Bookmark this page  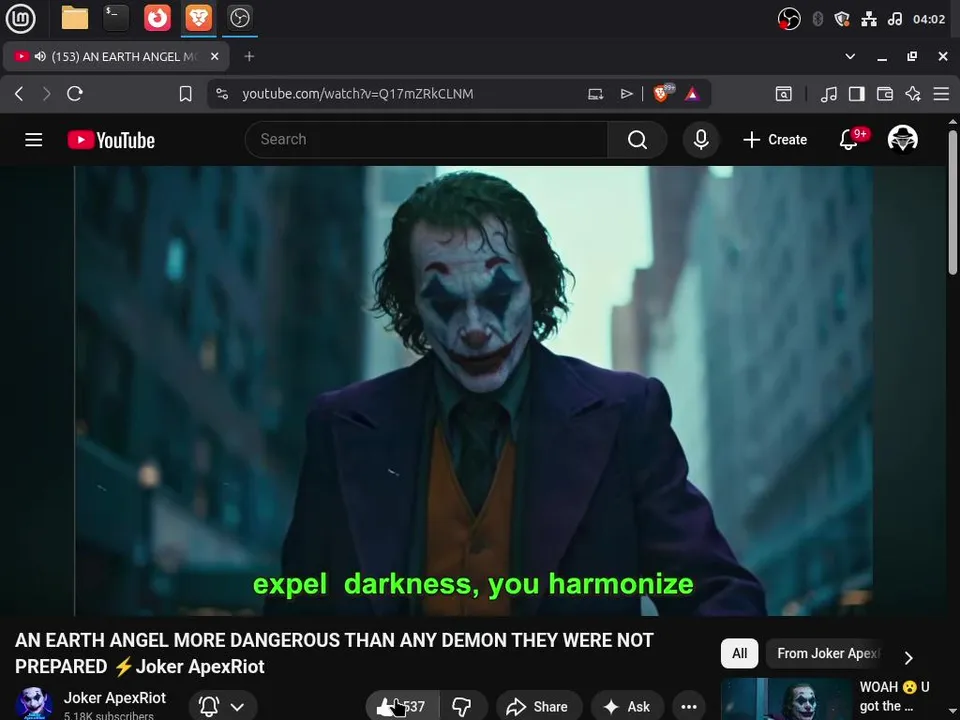[186, 94]
